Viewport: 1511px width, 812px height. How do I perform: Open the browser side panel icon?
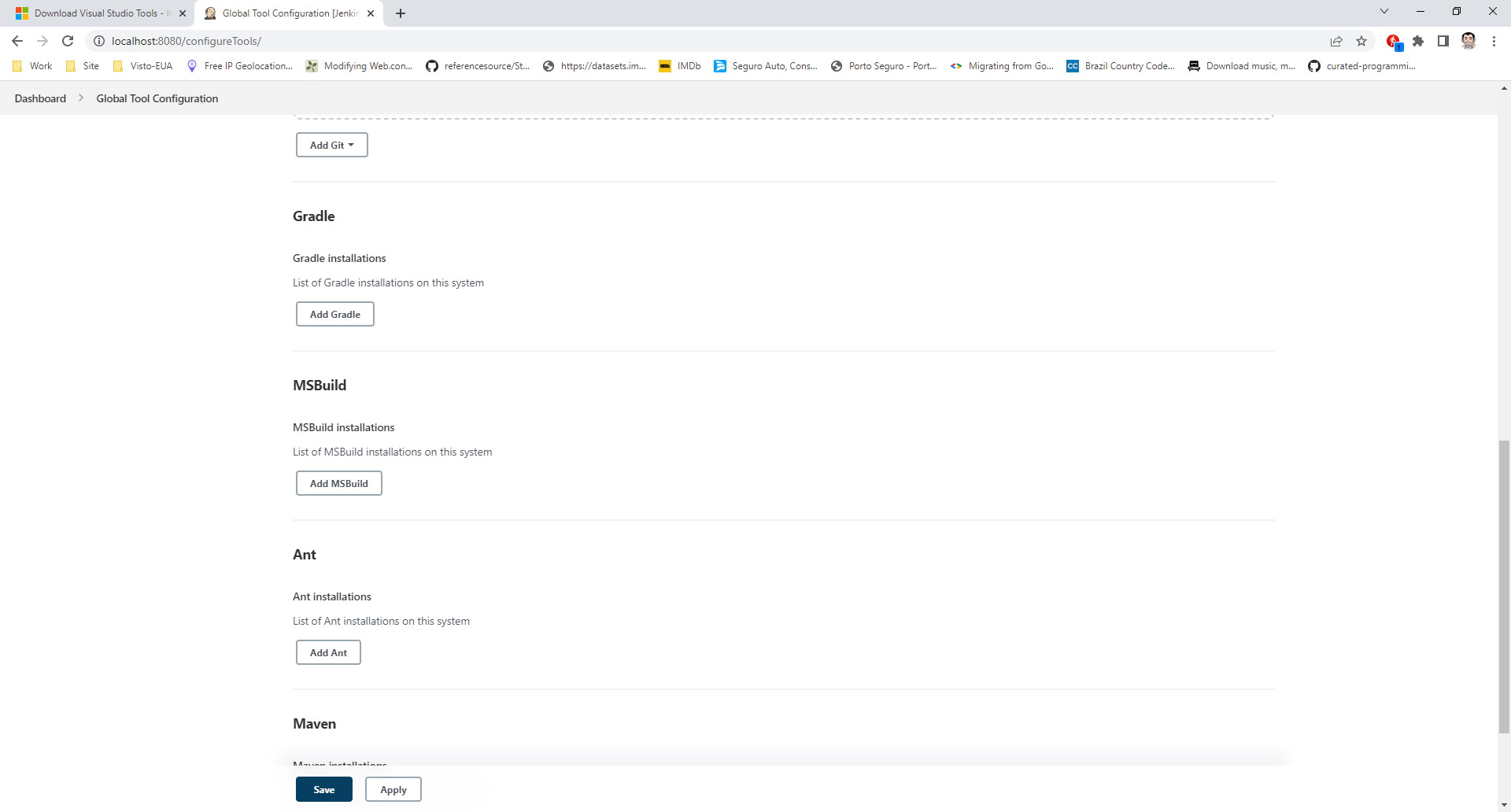(1443, 41)
